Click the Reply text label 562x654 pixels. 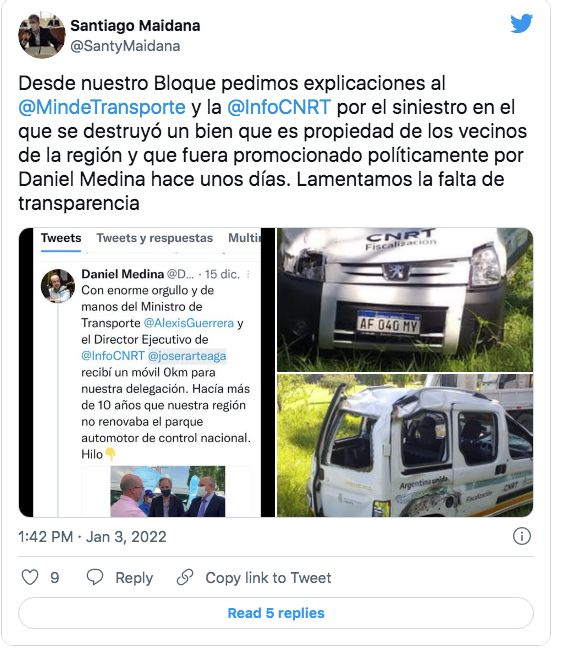pos(134,578)
